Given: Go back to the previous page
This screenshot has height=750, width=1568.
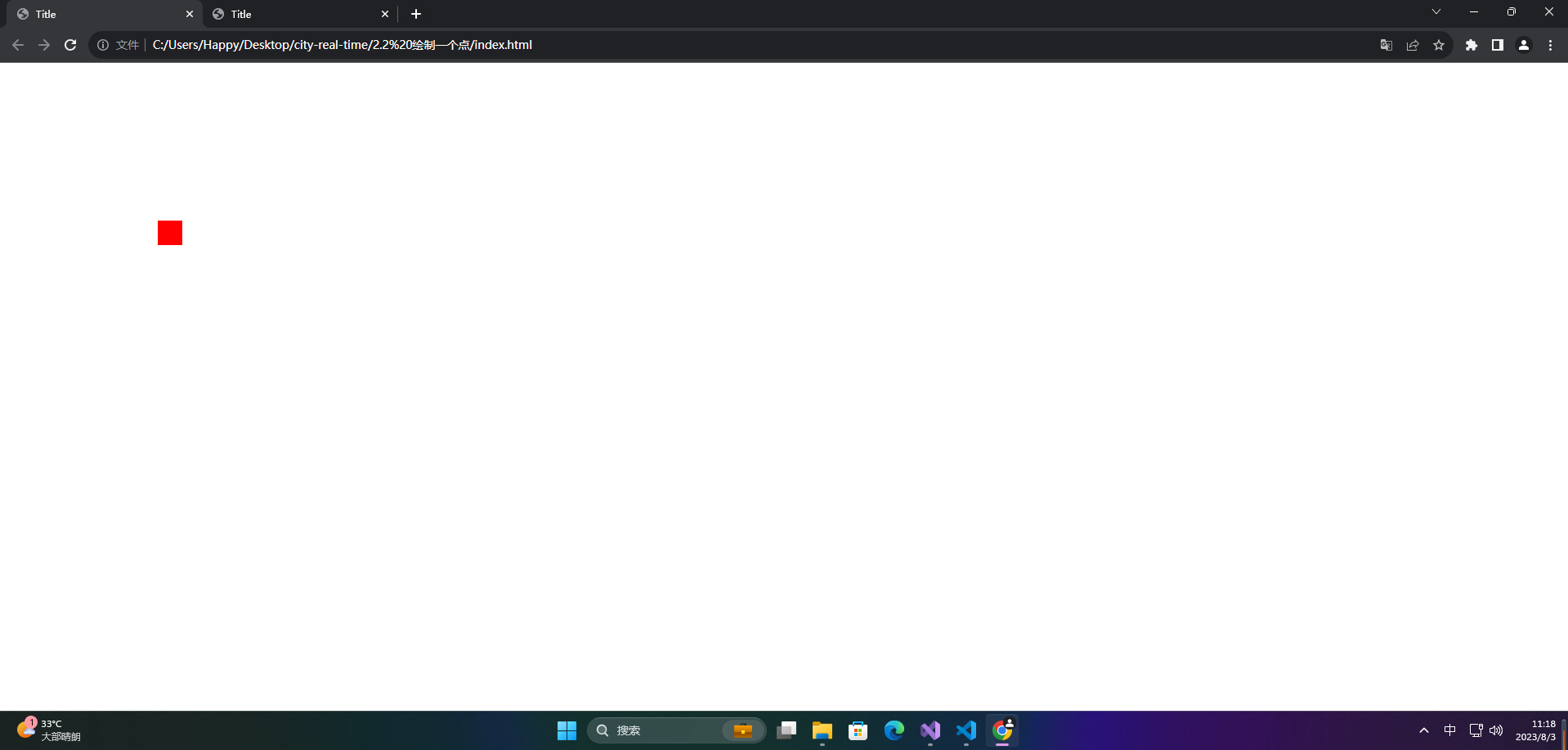Looking at the screenshot, I should 18,45.
